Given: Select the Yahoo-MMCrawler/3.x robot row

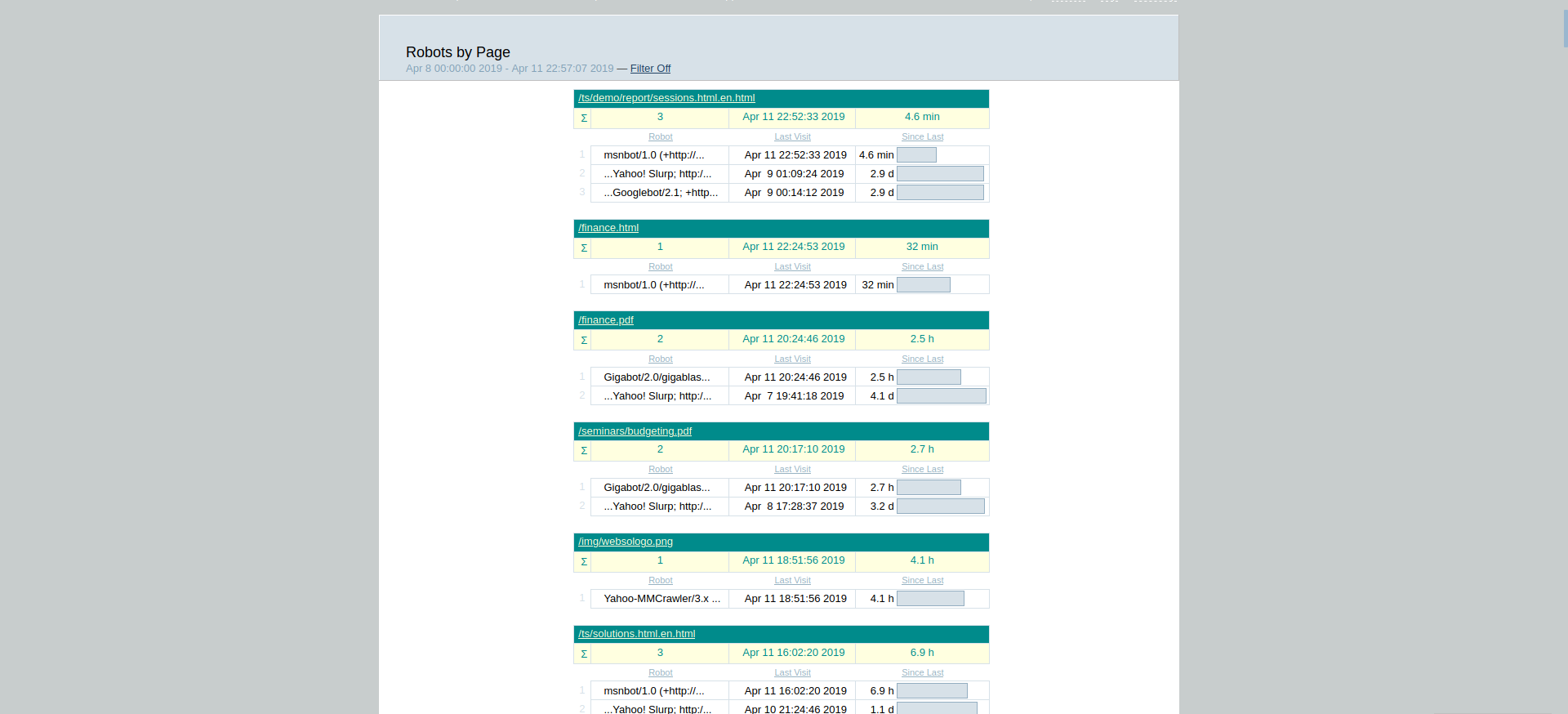Looking at the screenshot, I should click(x=661, y=599).
